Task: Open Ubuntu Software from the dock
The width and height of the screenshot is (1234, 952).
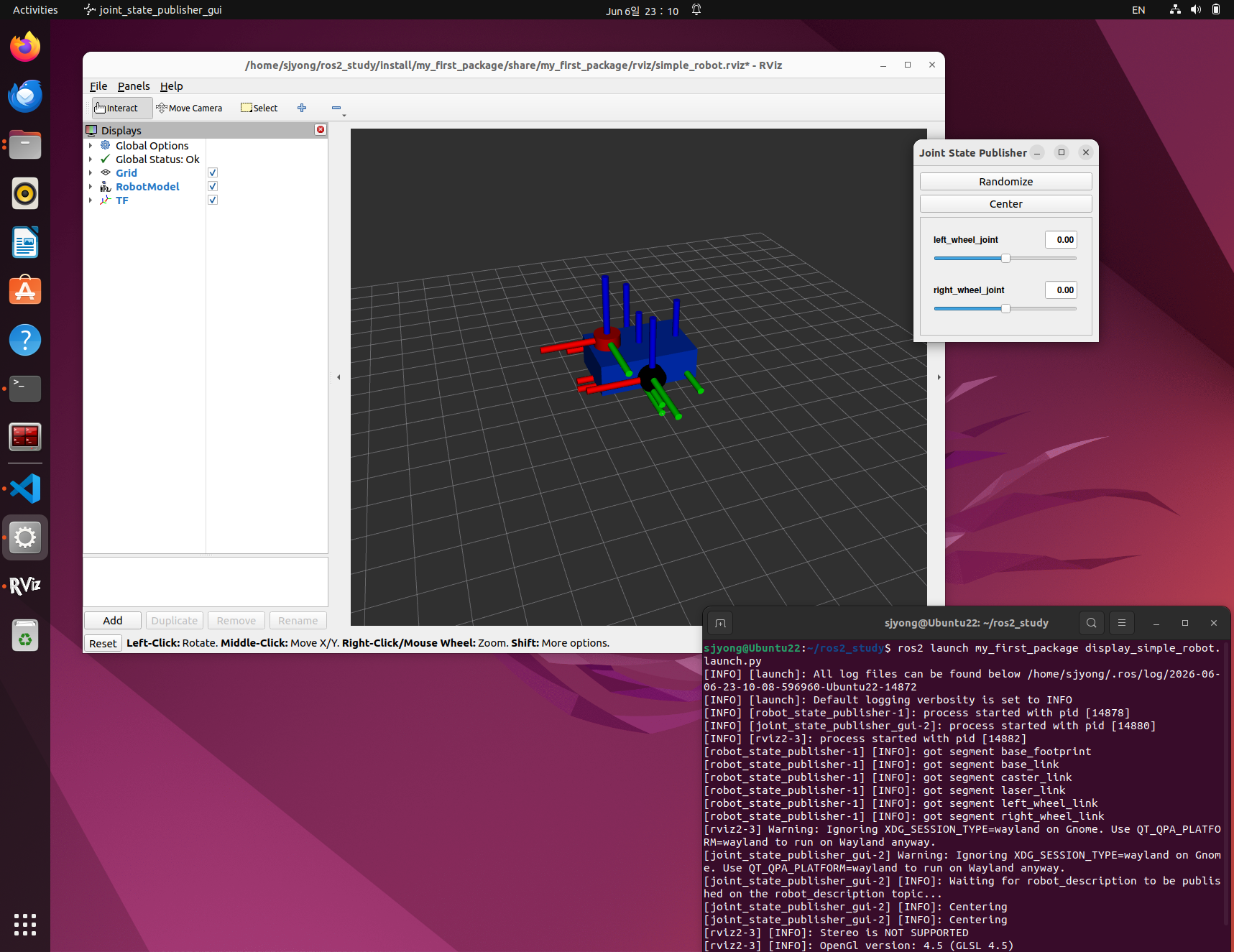Action: (x=25, y=291)
